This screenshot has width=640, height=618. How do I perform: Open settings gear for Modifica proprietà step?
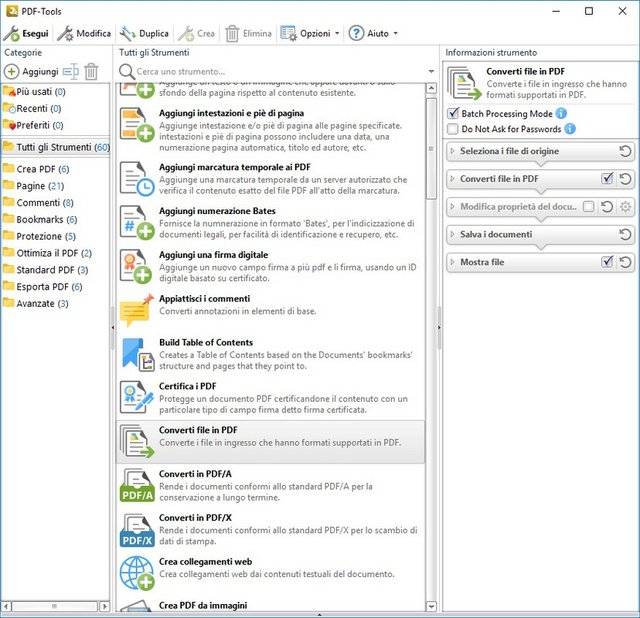(x=625, y=207)
